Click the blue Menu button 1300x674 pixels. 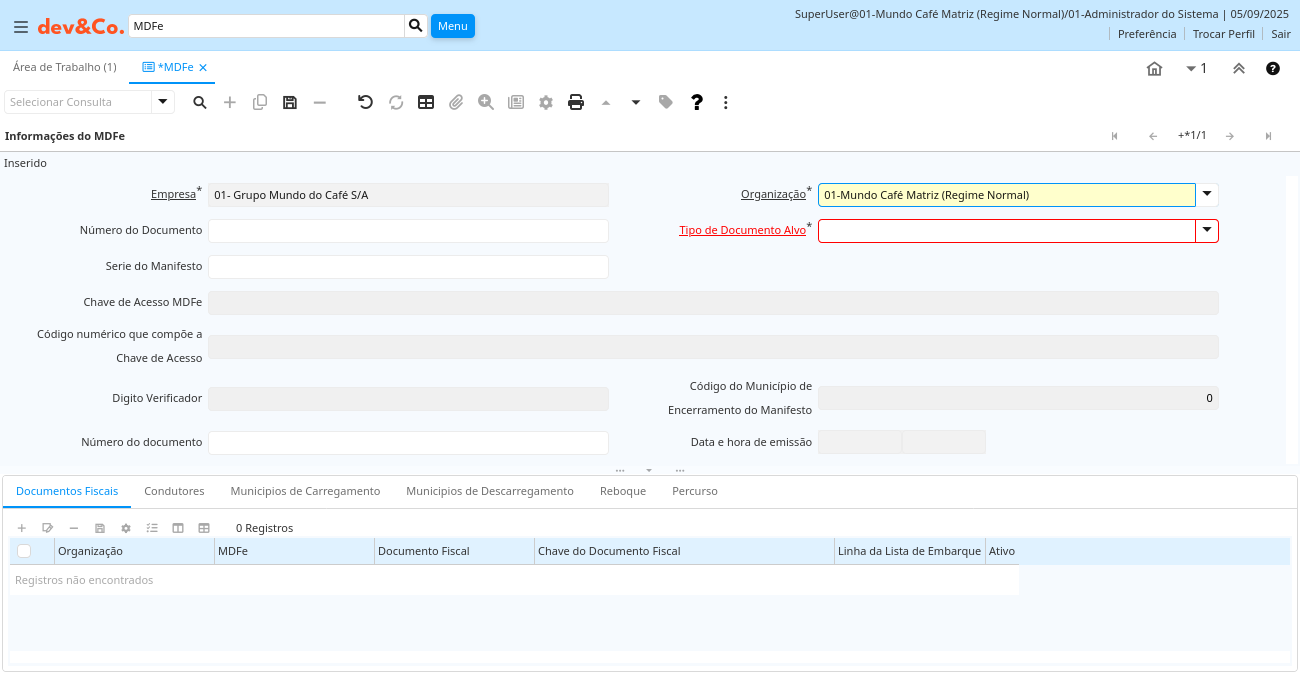[452, 26]
